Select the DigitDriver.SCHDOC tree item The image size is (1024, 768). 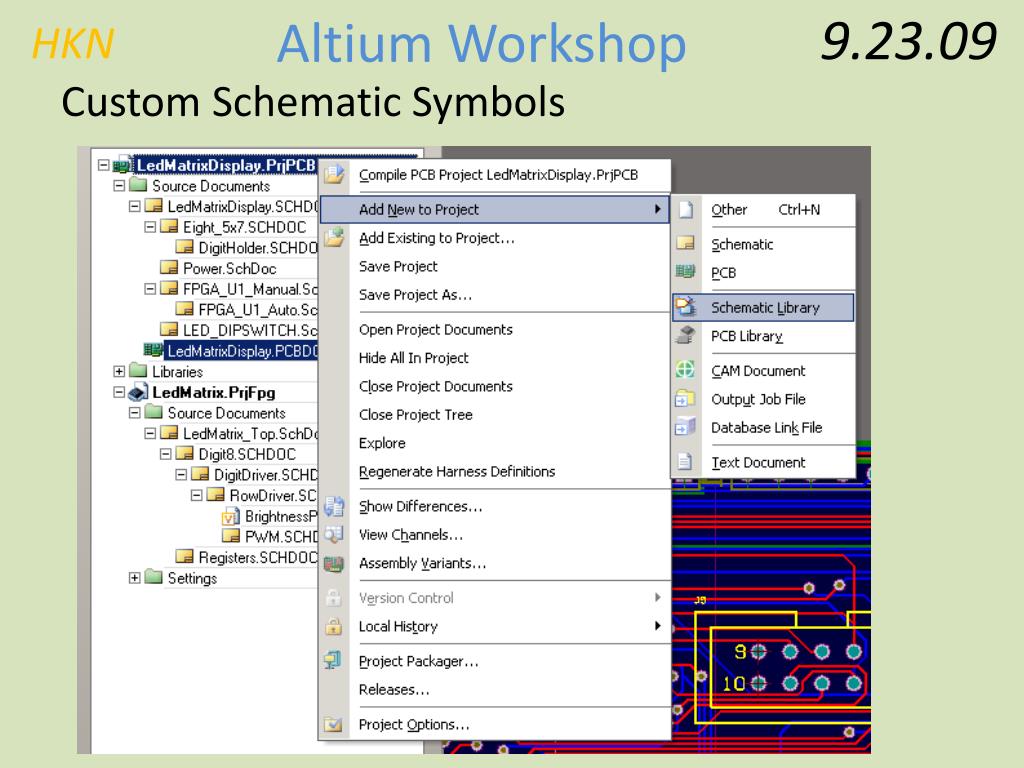point(265,475)
